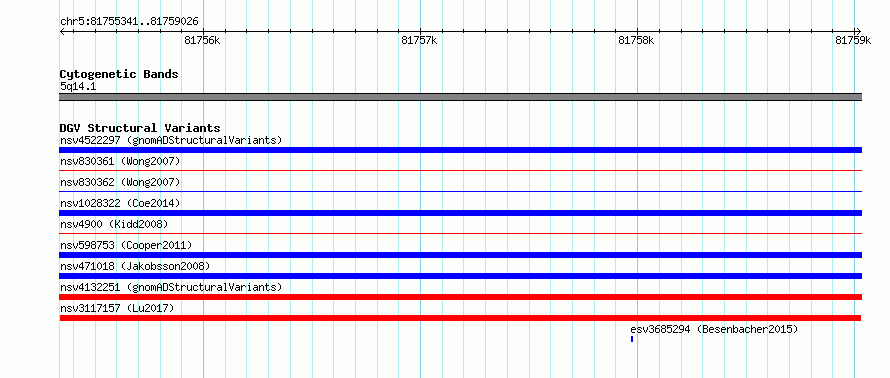Image resolution: width=890 pixels, height=378 pixels.
Task: Click the small blue esv3685294 variant mark
Action: (x=632, y=339)
